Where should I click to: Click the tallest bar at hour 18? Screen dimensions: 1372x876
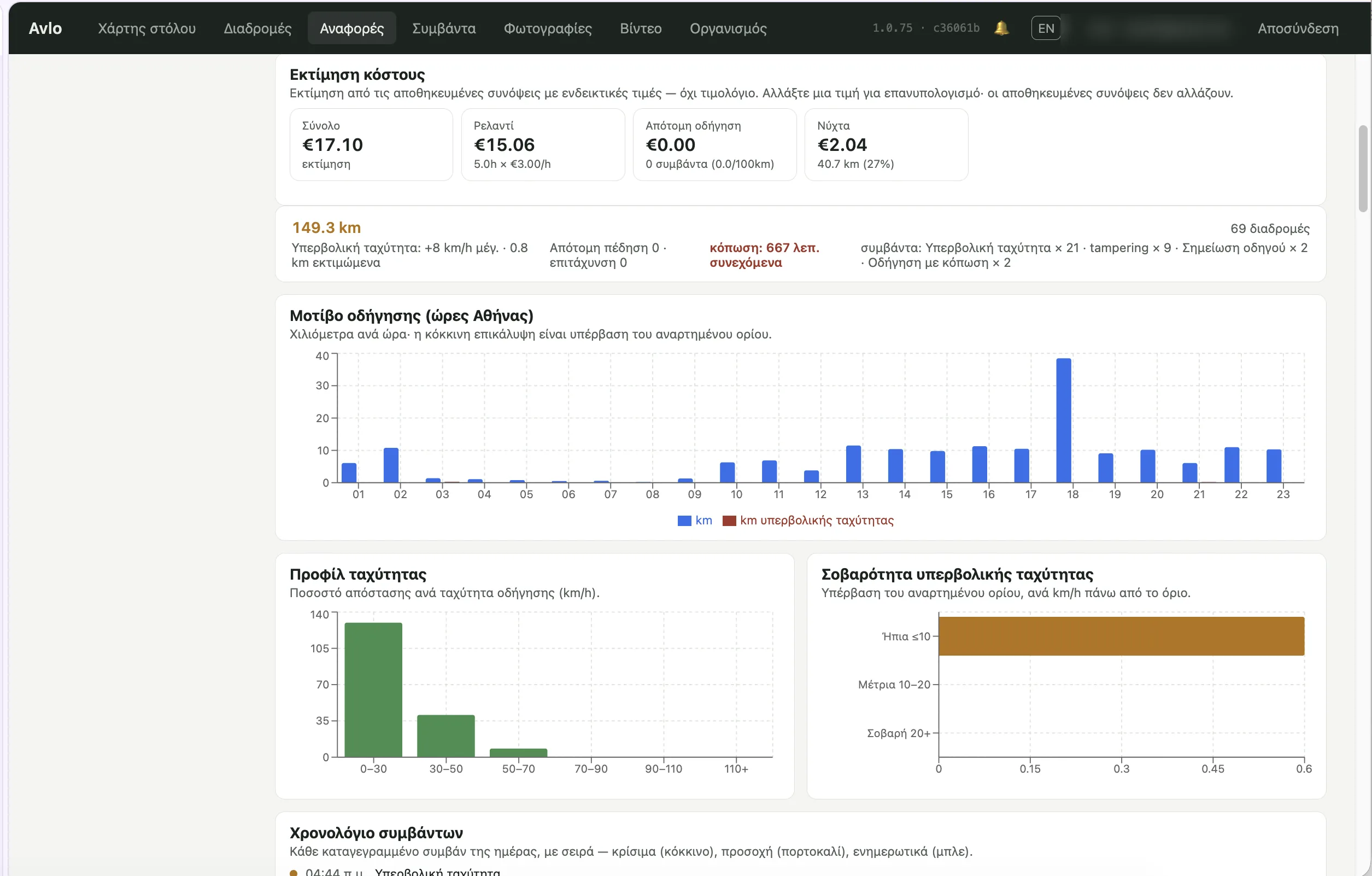tap(1063, 421)
